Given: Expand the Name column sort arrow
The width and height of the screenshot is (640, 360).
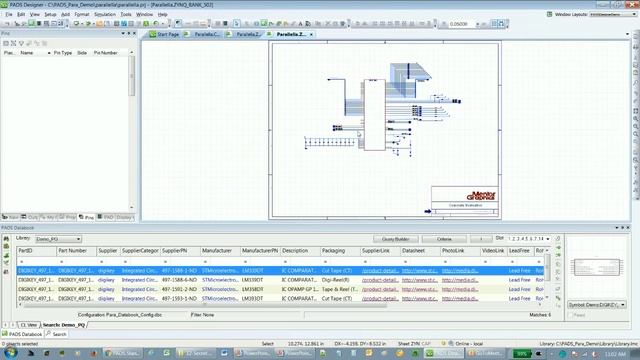Looking at the screenshot, I should point(49,53).
